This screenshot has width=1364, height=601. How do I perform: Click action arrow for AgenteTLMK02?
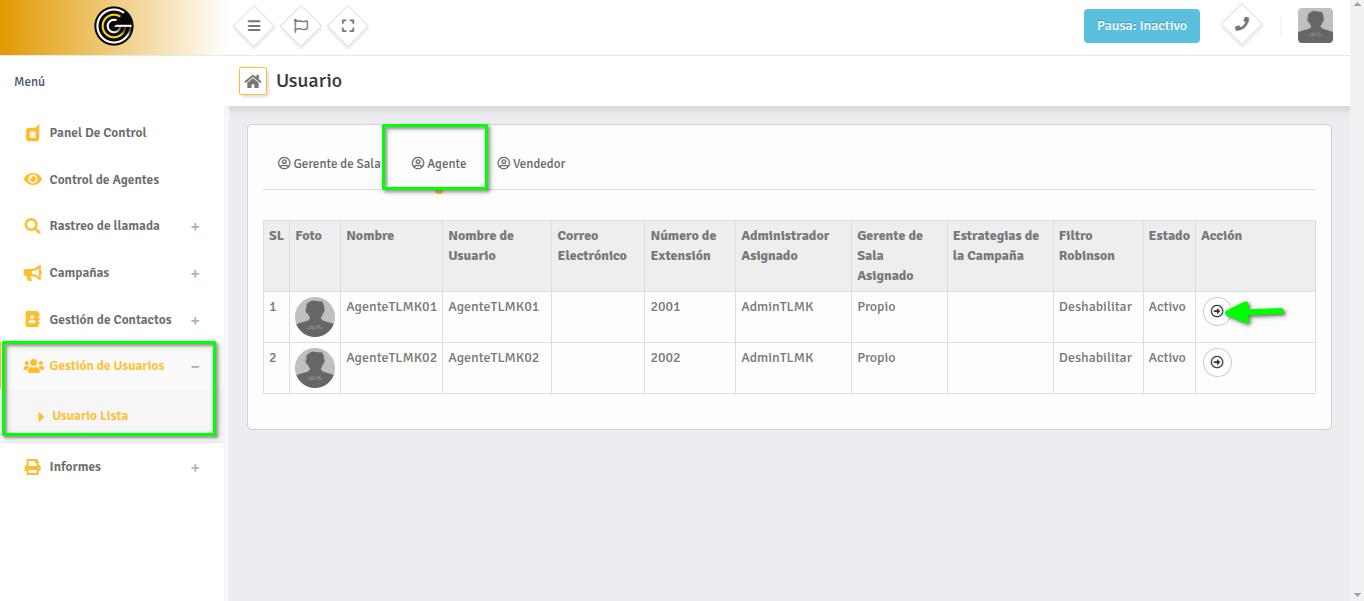[x=1216, y=362]
